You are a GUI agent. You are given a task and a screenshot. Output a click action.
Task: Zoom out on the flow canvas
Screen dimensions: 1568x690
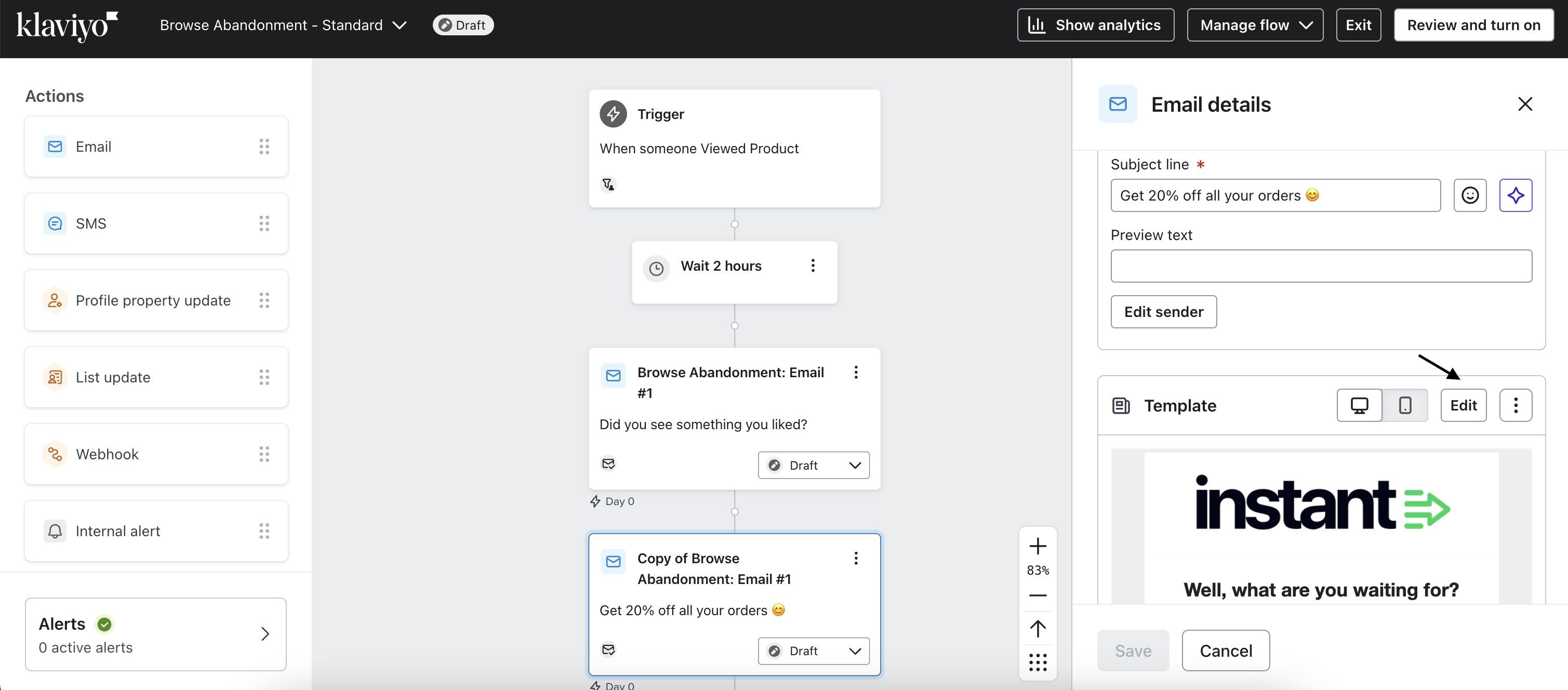1038,595
